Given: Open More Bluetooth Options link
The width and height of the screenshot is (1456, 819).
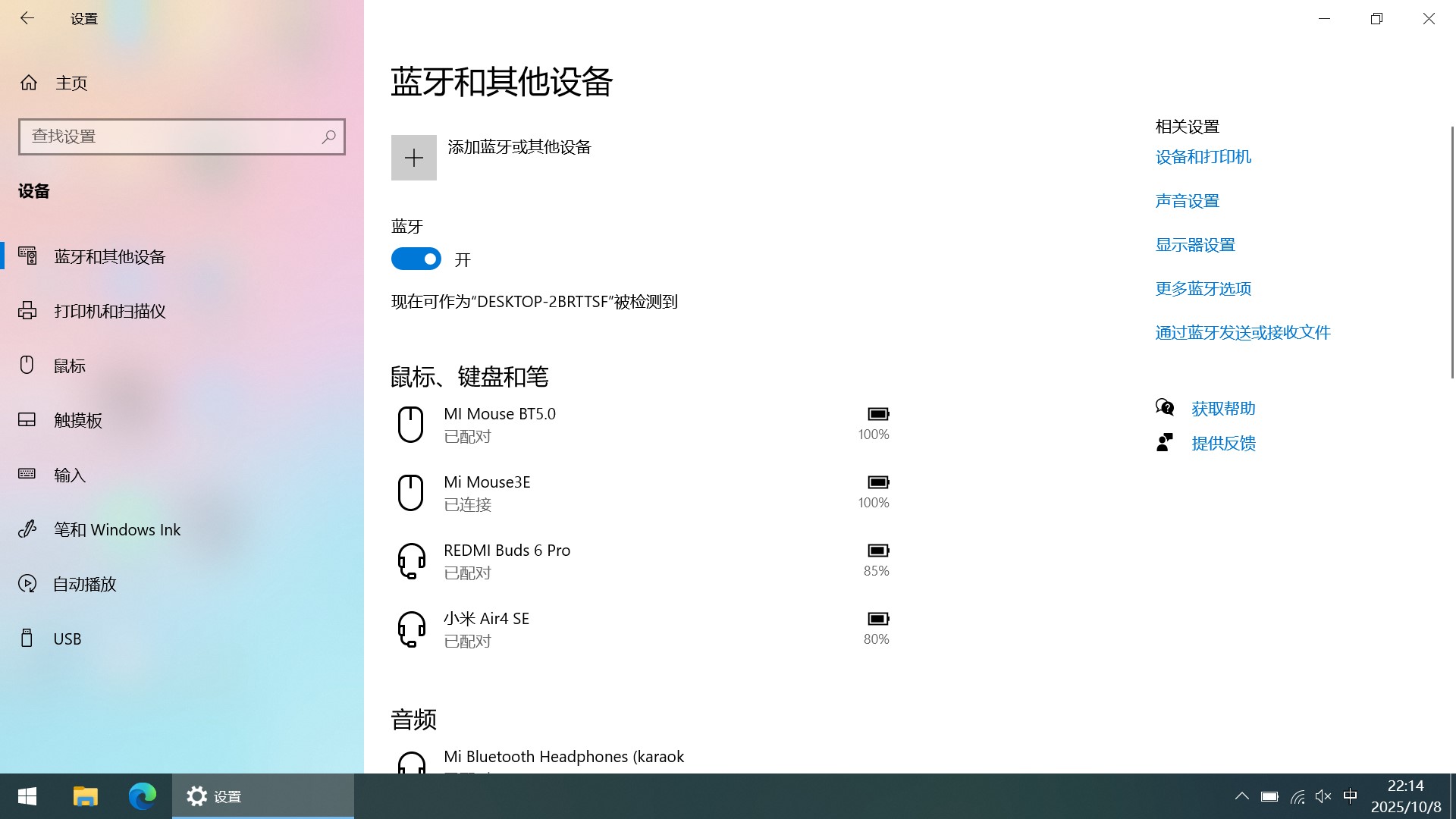Looking at the screenshot, I should coord(1203,289).
